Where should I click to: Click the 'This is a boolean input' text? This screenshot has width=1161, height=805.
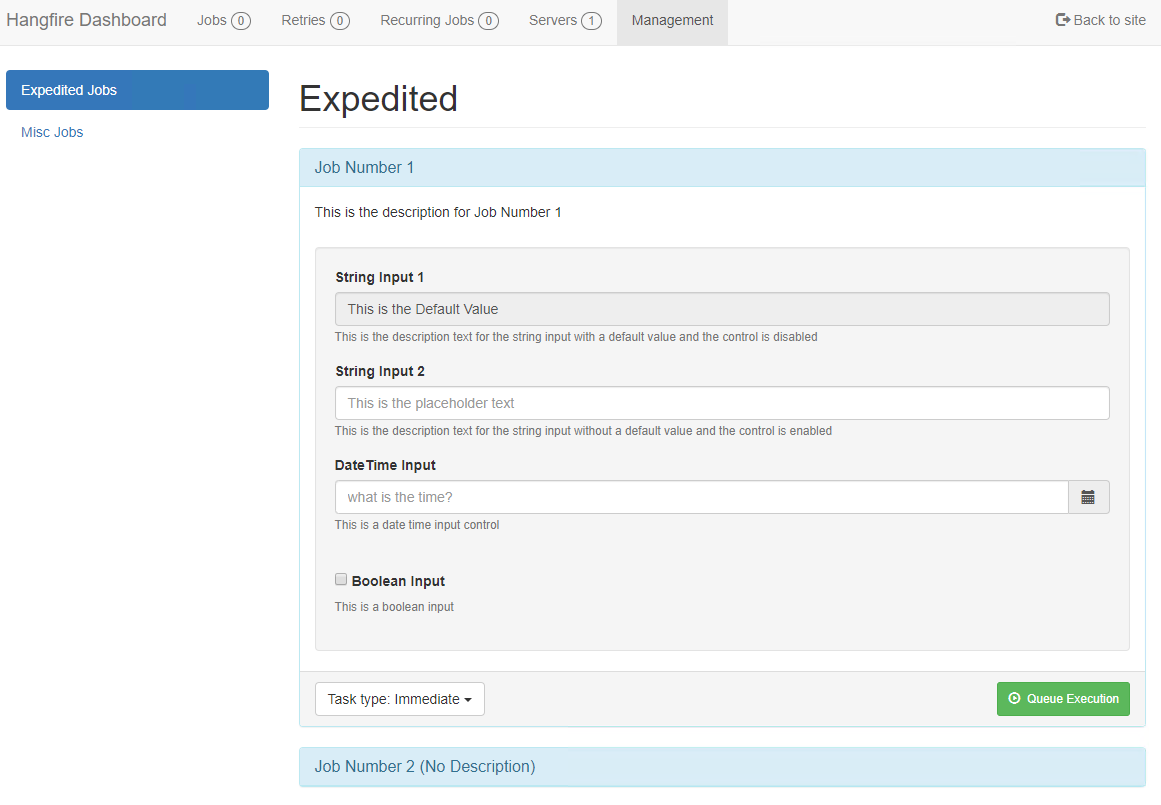(394, 607)
